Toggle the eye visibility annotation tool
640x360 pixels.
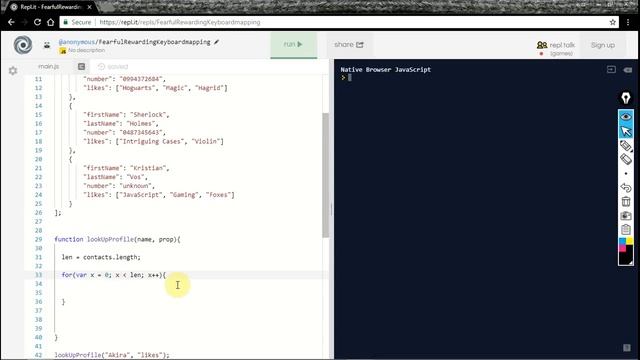click(626, 117)
